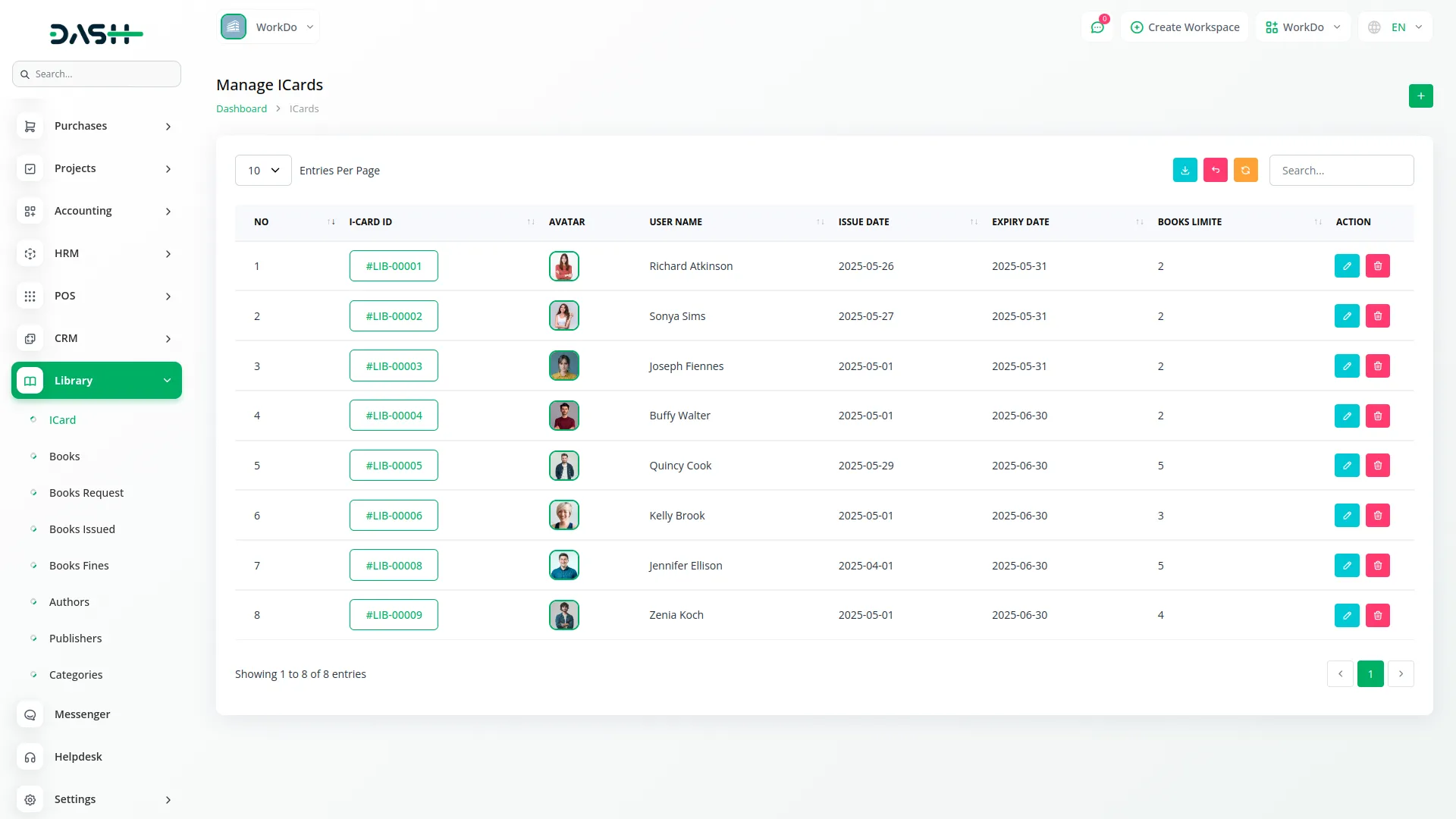1456x819 pixels.
Task: Click the pink reset filter icon
Action: tap(1216, 170)
